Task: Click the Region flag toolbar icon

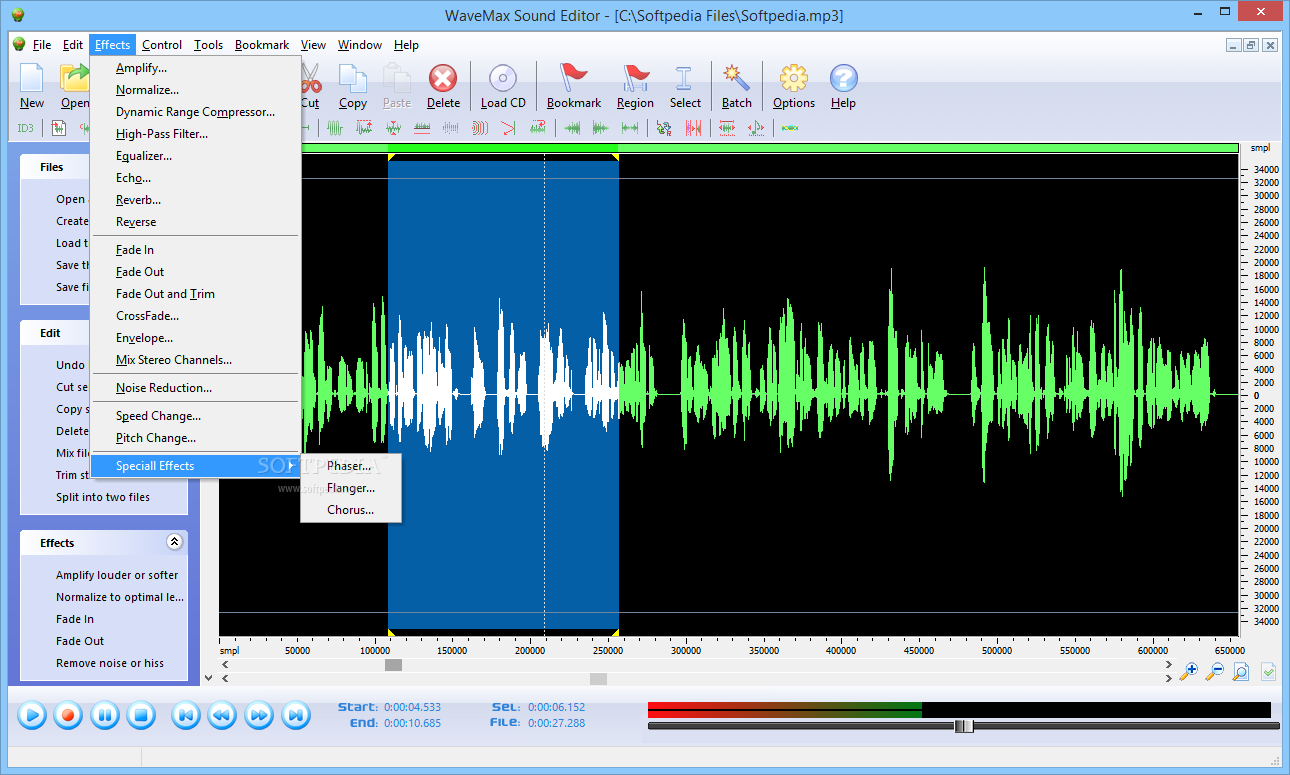Action: click(x=635, y=86)
